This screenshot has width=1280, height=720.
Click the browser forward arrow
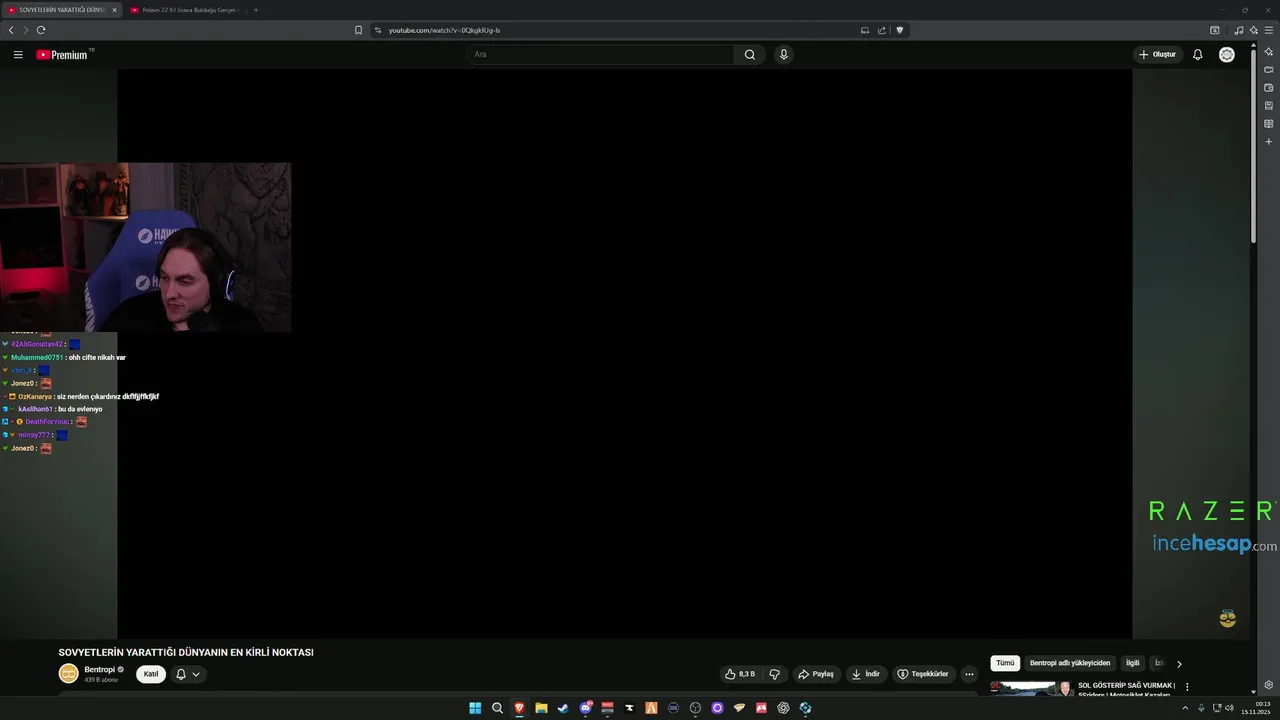click(26, 30)
